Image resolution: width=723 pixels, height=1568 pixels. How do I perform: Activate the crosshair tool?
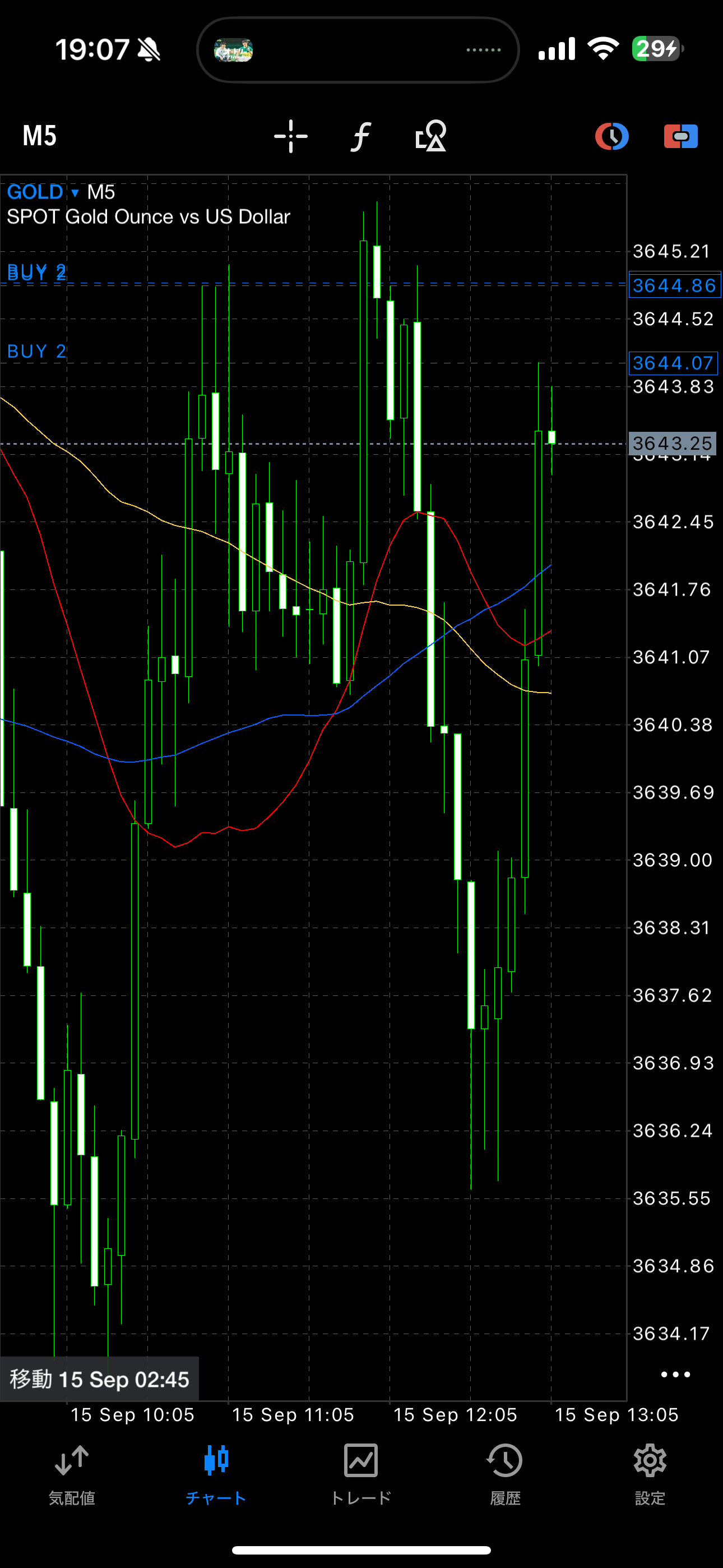point(291,136)
